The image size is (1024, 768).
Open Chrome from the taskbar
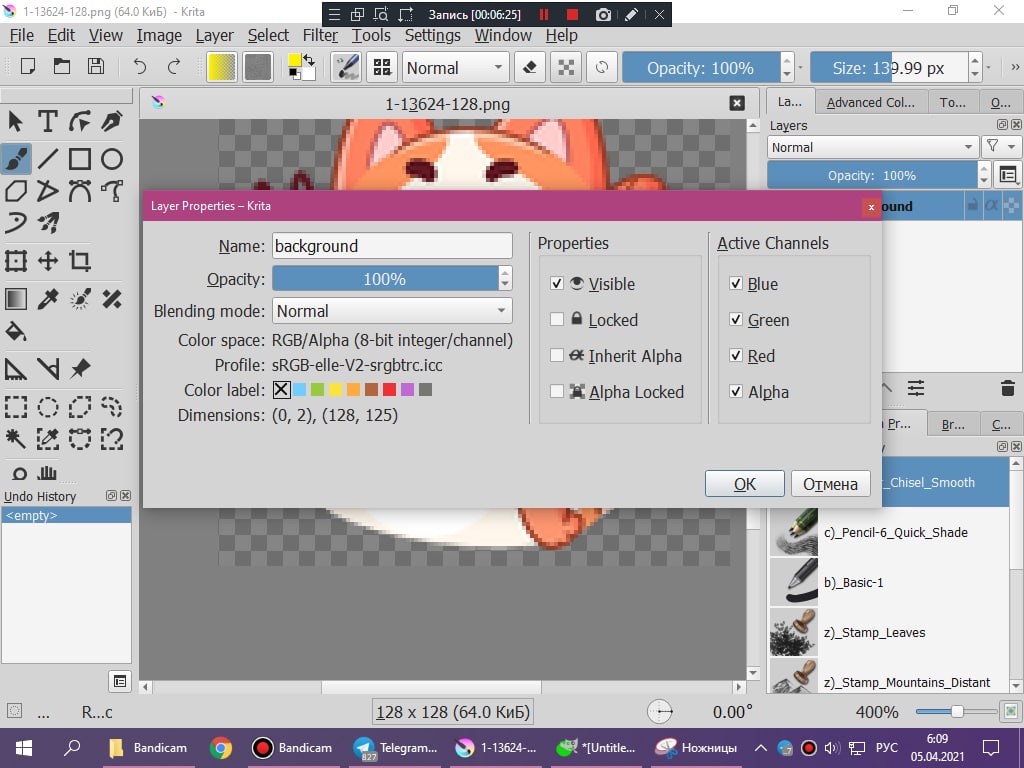tap(221, 748)
